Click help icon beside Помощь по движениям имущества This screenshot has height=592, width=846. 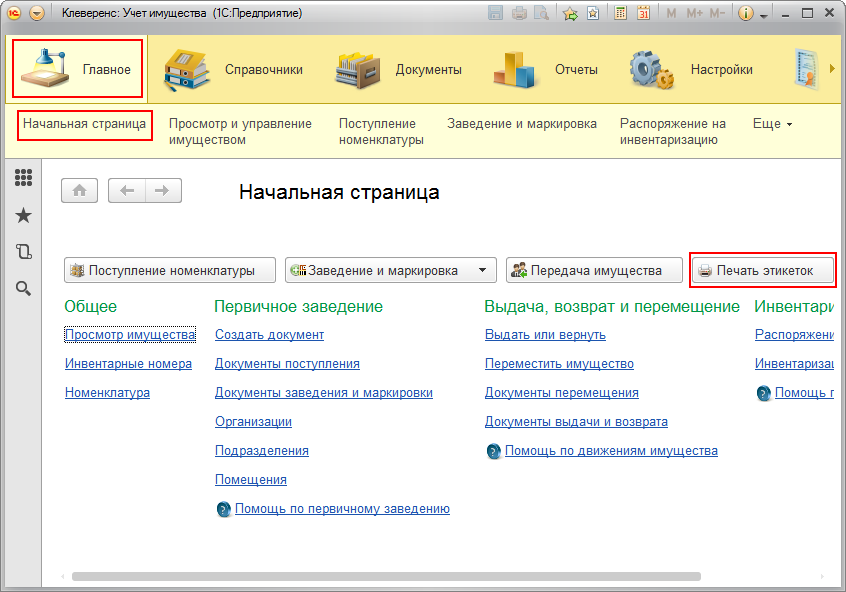(x=493, y=451)
